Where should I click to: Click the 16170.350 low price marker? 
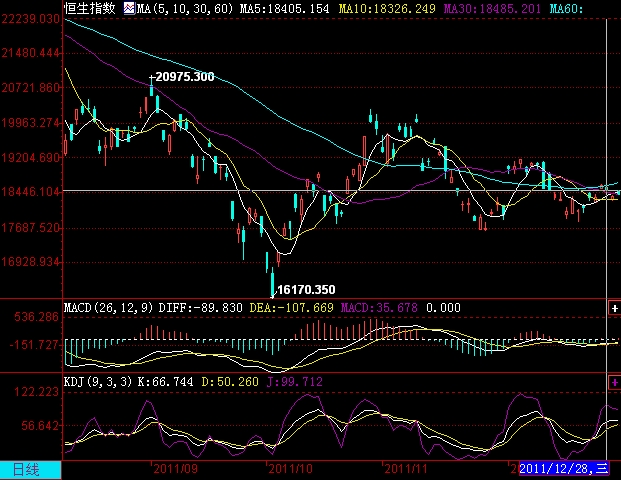306,290
